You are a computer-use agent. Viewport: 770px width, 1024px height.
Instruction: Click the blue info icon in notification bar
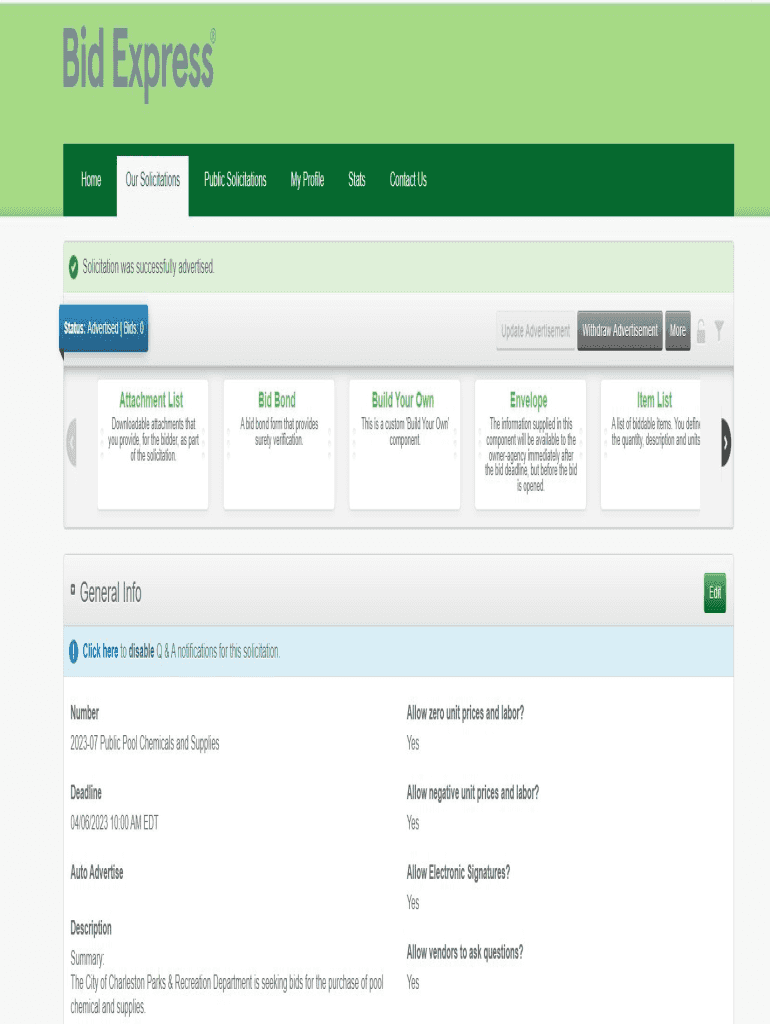73,651
